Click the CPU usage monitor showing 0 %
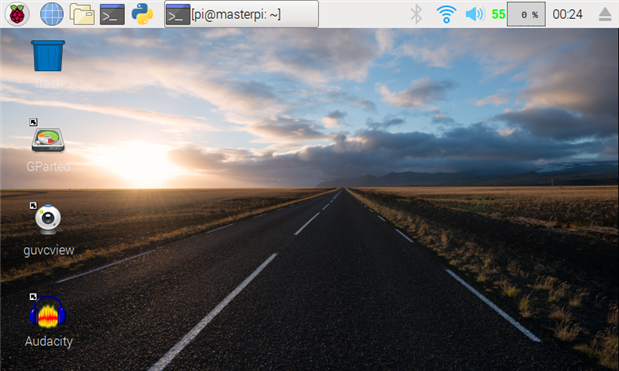The height and width of the screenshot is (371, 619). click(526, 14)
